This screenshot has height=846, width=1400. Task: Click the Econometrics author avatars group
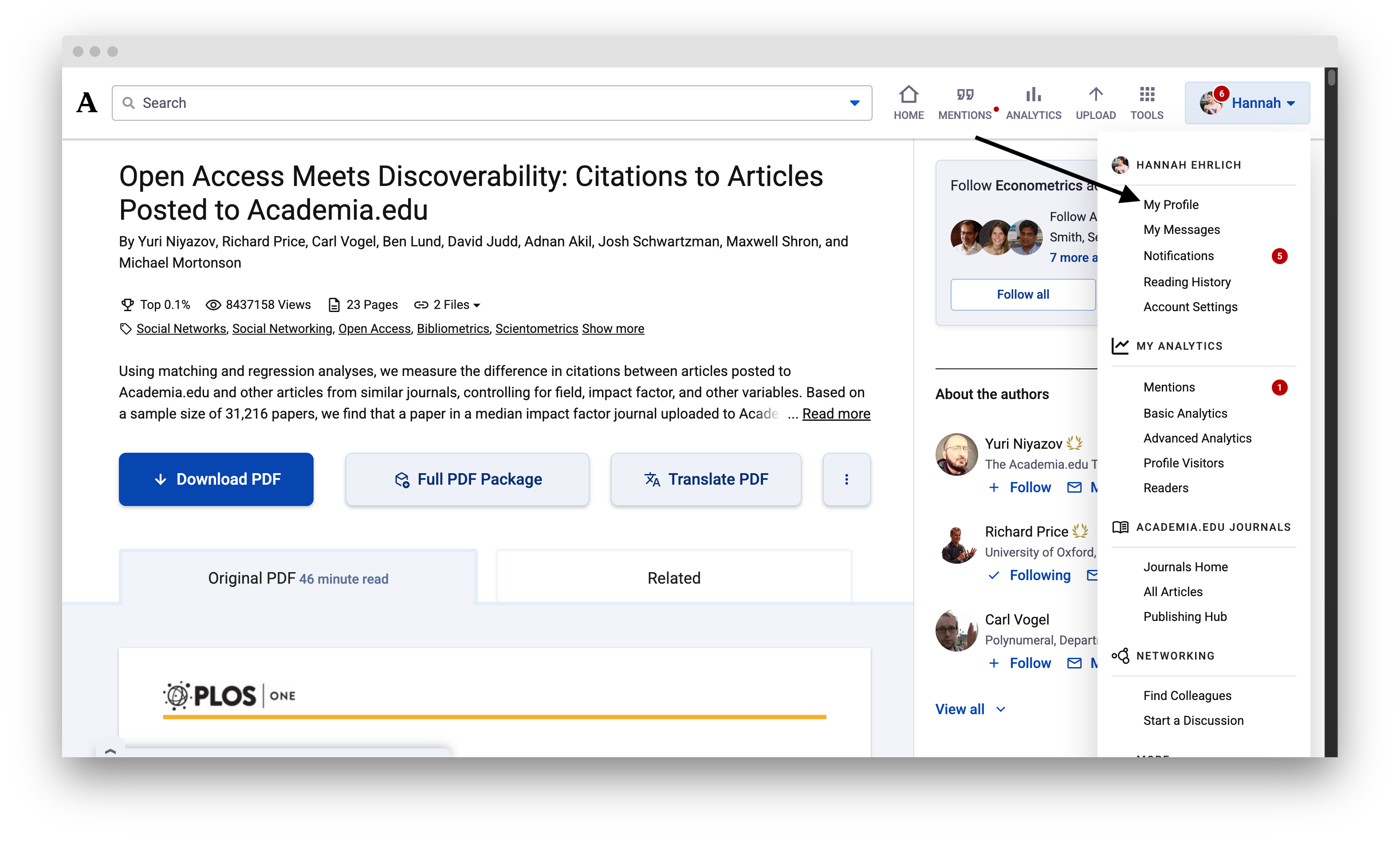pyautogui.click(x=996, y=237)
